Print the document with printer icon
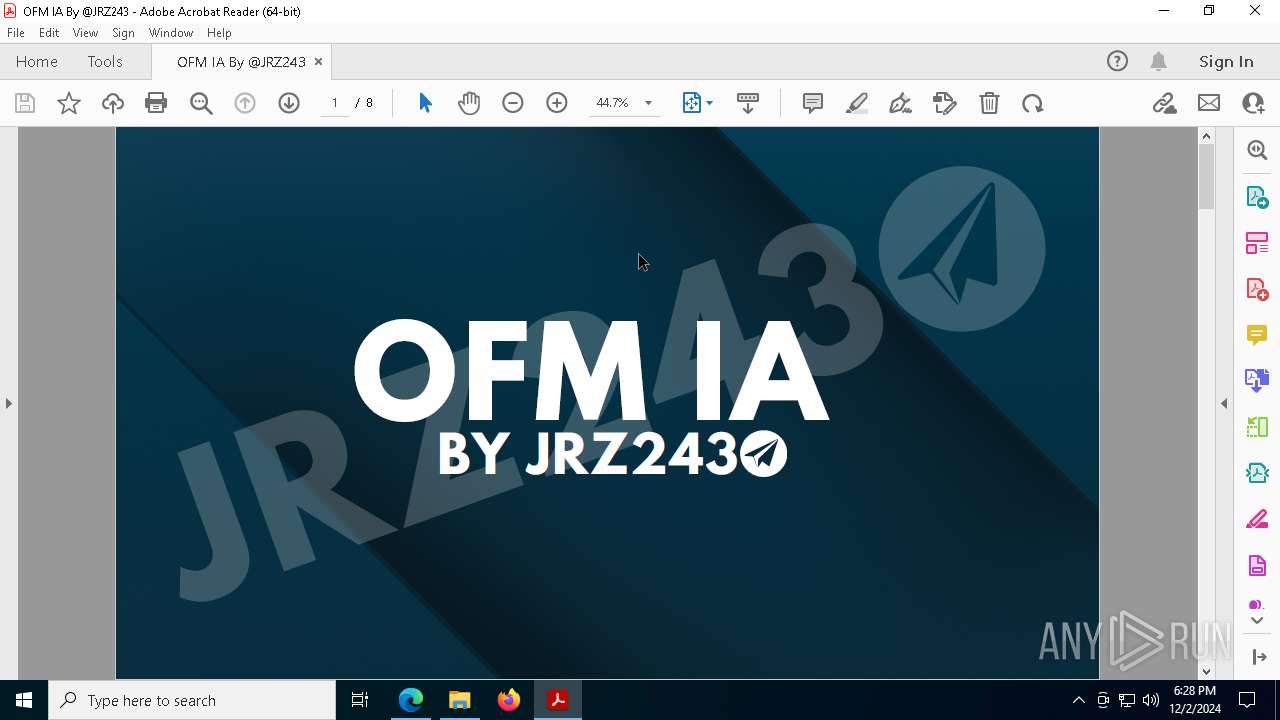 (x=156, y=103)
